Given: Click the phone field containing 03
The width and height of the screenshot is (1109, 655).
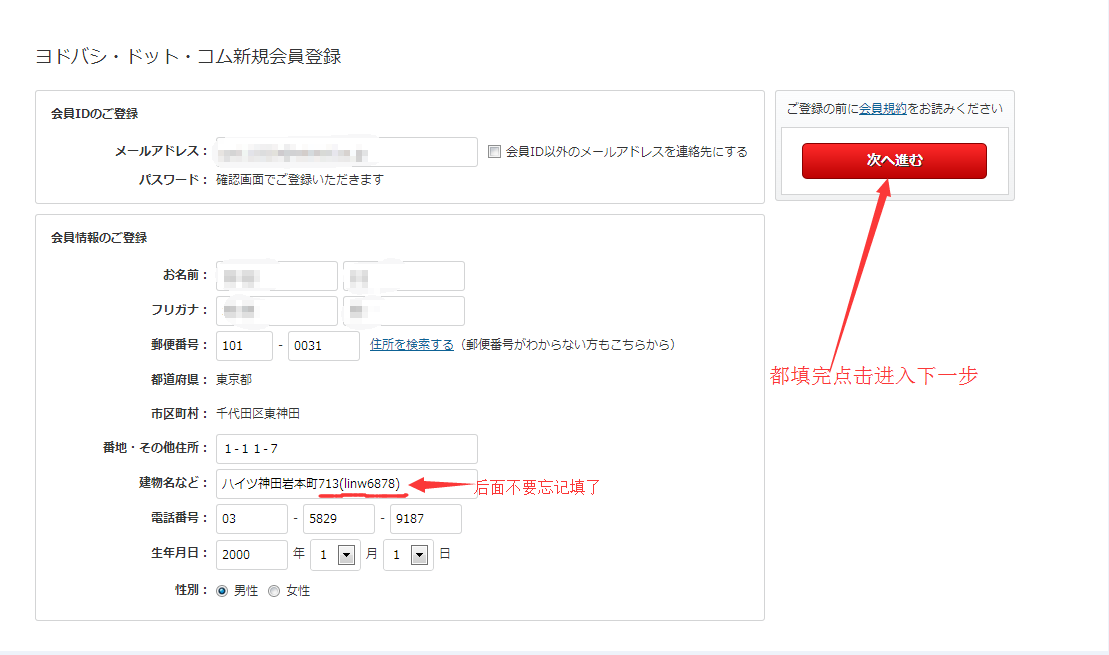Looking at the screenshot, I should pos(252,518).
